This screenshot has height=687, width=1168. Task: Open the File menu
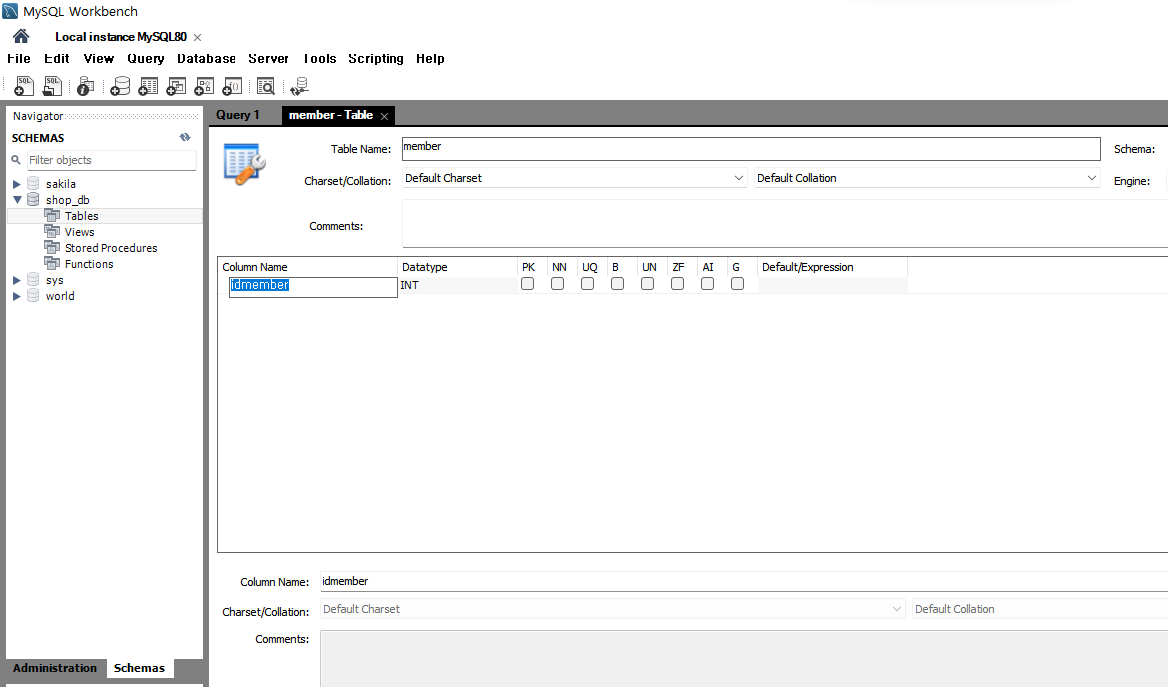coord(19,58)
